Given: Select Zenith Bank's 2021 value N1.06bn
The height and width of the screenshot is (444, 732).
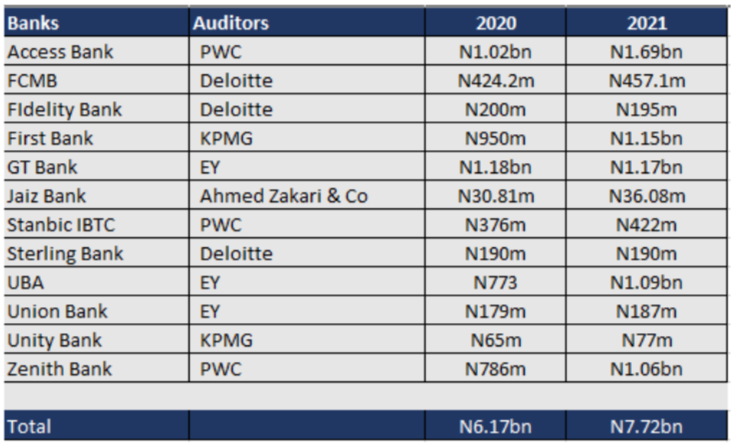Looking at the screenshot, I should 646,369.
